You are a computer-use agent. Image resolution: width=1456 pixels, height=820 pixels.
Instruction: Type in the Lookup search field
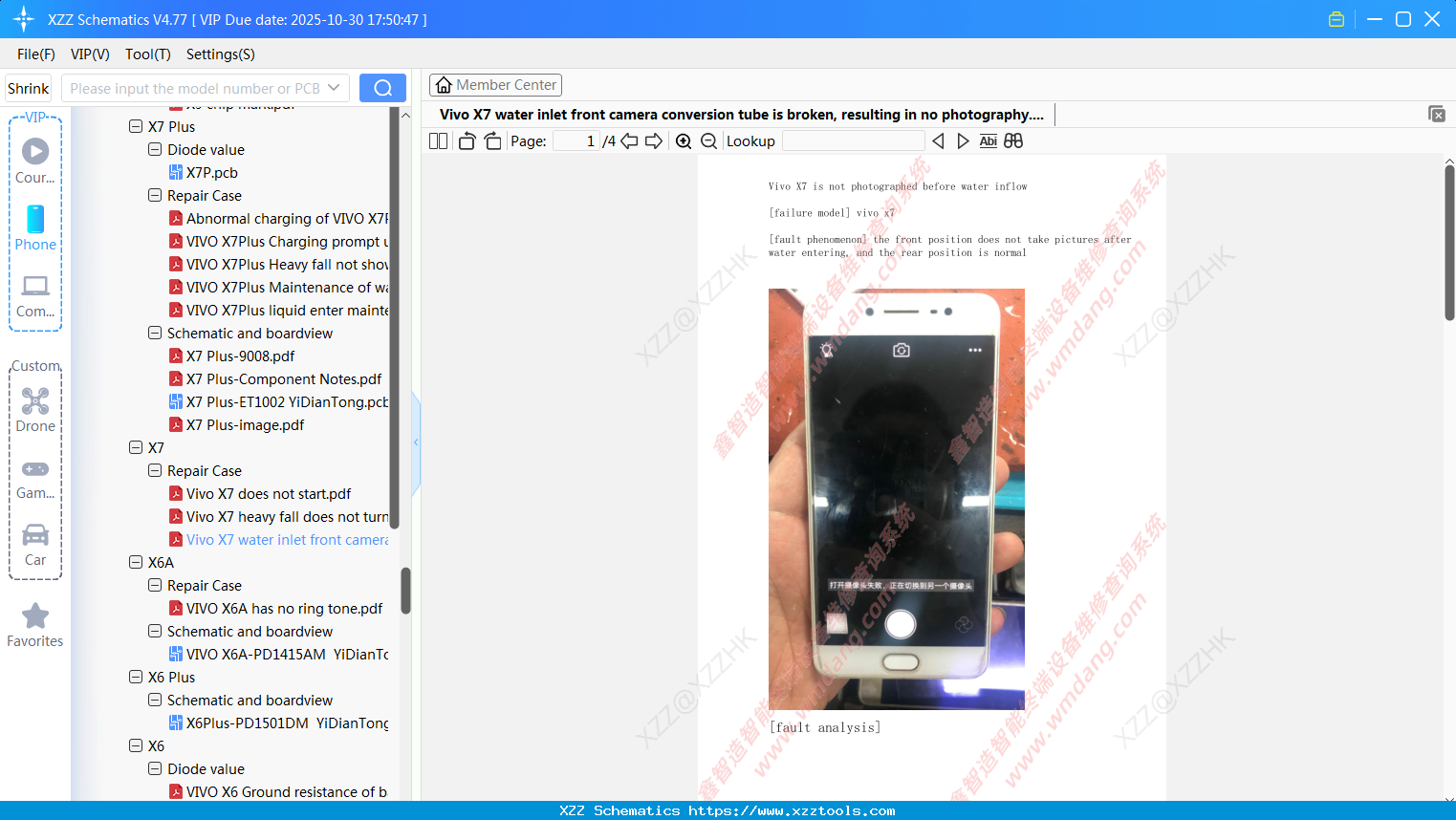pos(853,140)
